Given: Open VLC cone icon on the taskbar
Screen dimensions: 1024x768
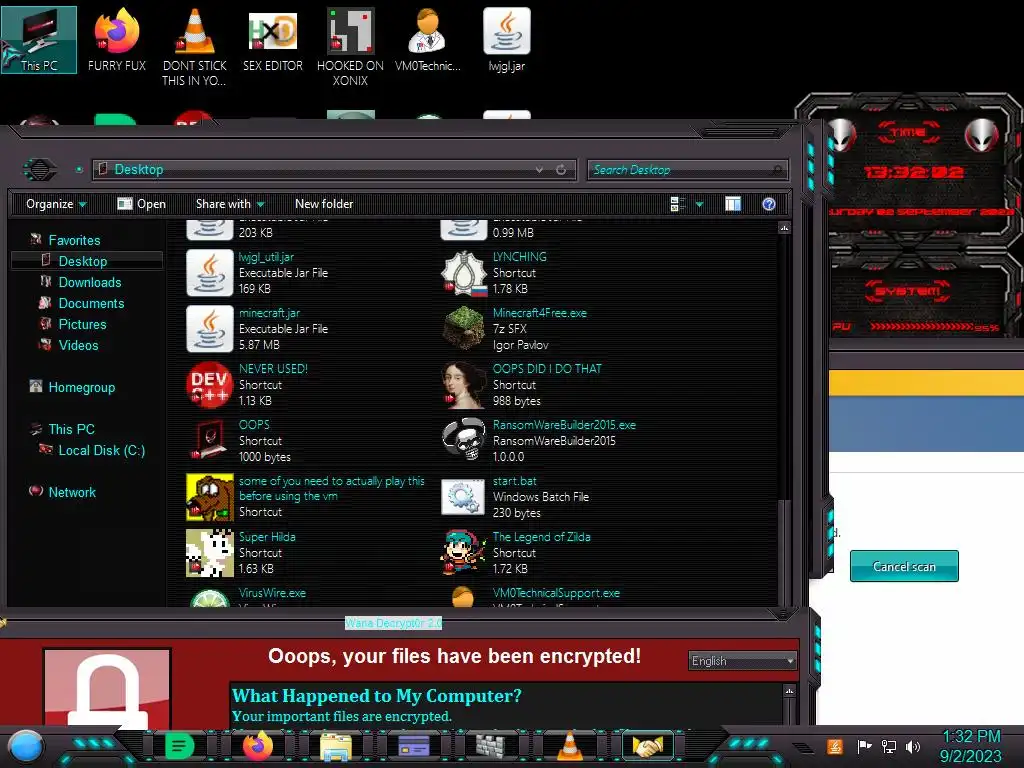Looking at the screenshot, I should coord(569,746).
